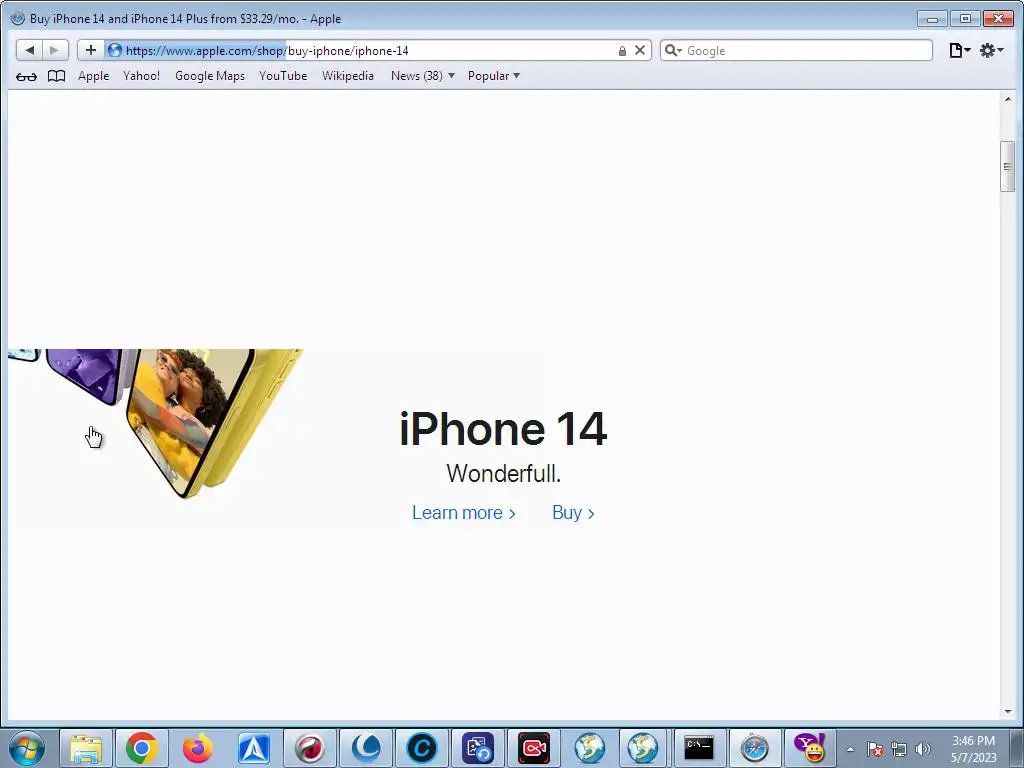Viewport: 1024px width, 768px height.
Task: Open Yahoo Messenger from the taskbar
Action: [x=810, y=748]
